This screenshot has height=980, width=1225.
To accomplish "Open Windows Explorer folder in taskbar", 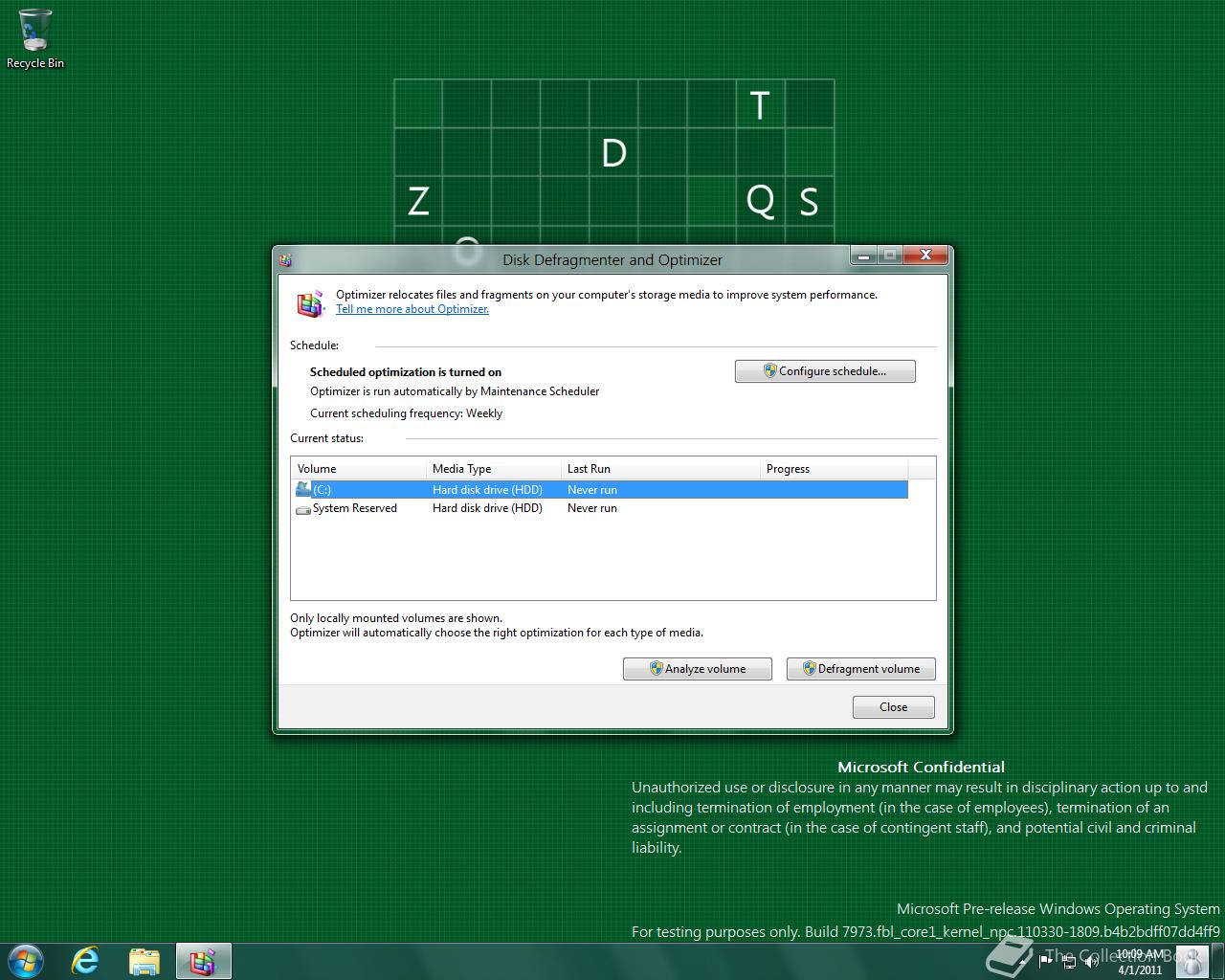I will [x=144, y=961].
